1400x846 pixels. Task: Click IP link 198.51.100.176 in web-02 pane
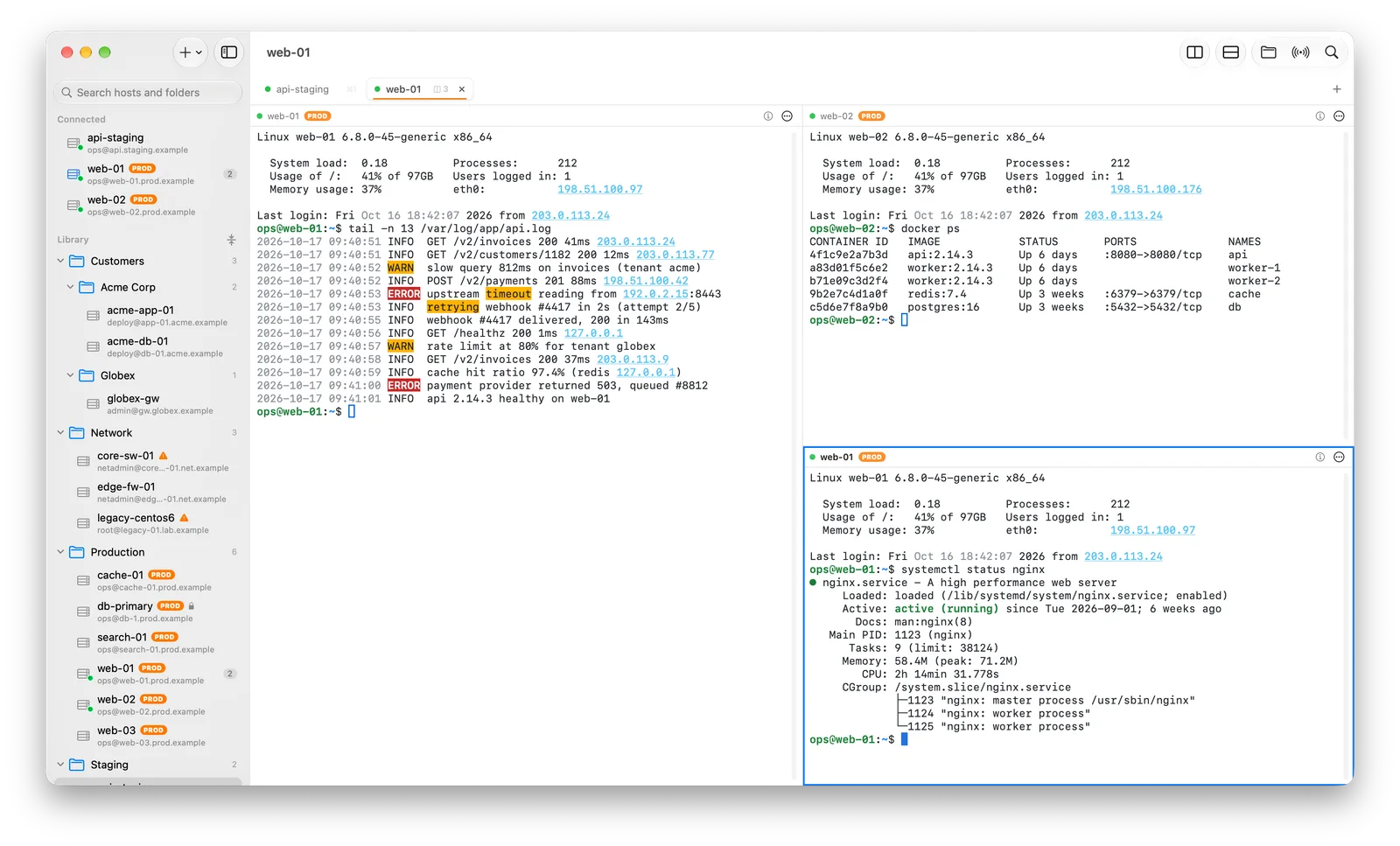[x=1156, y=189]
